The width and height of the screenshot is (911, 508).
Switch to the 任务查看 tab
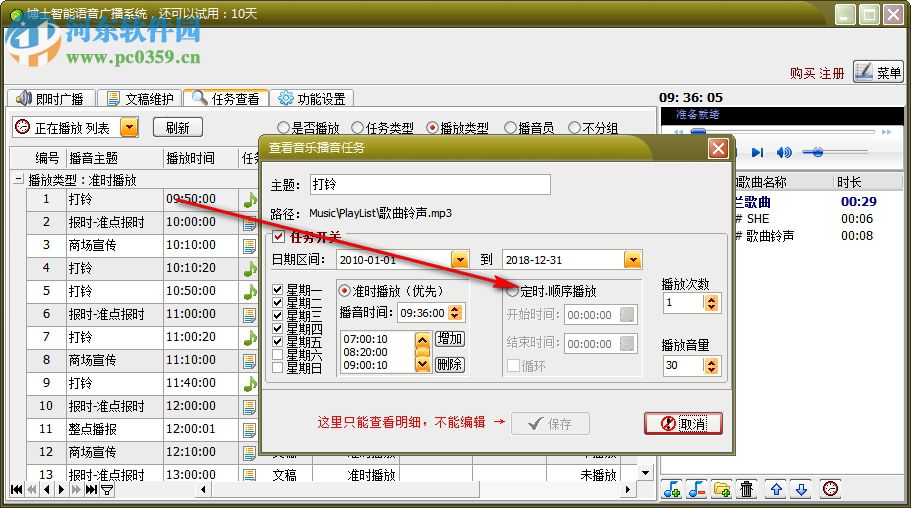pos(226,98)
